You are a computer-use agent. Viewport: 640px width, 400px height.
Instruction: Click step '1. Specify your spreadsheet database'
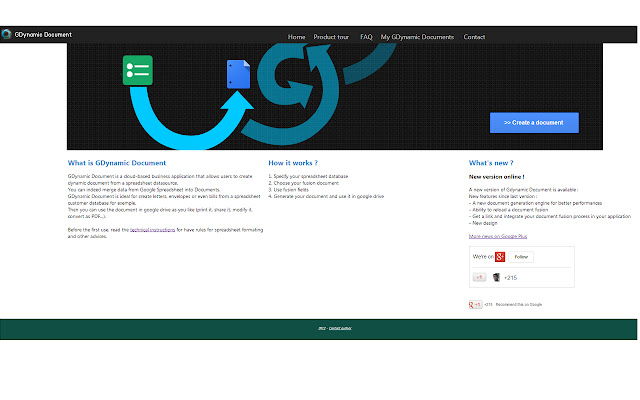pos(308,176)
